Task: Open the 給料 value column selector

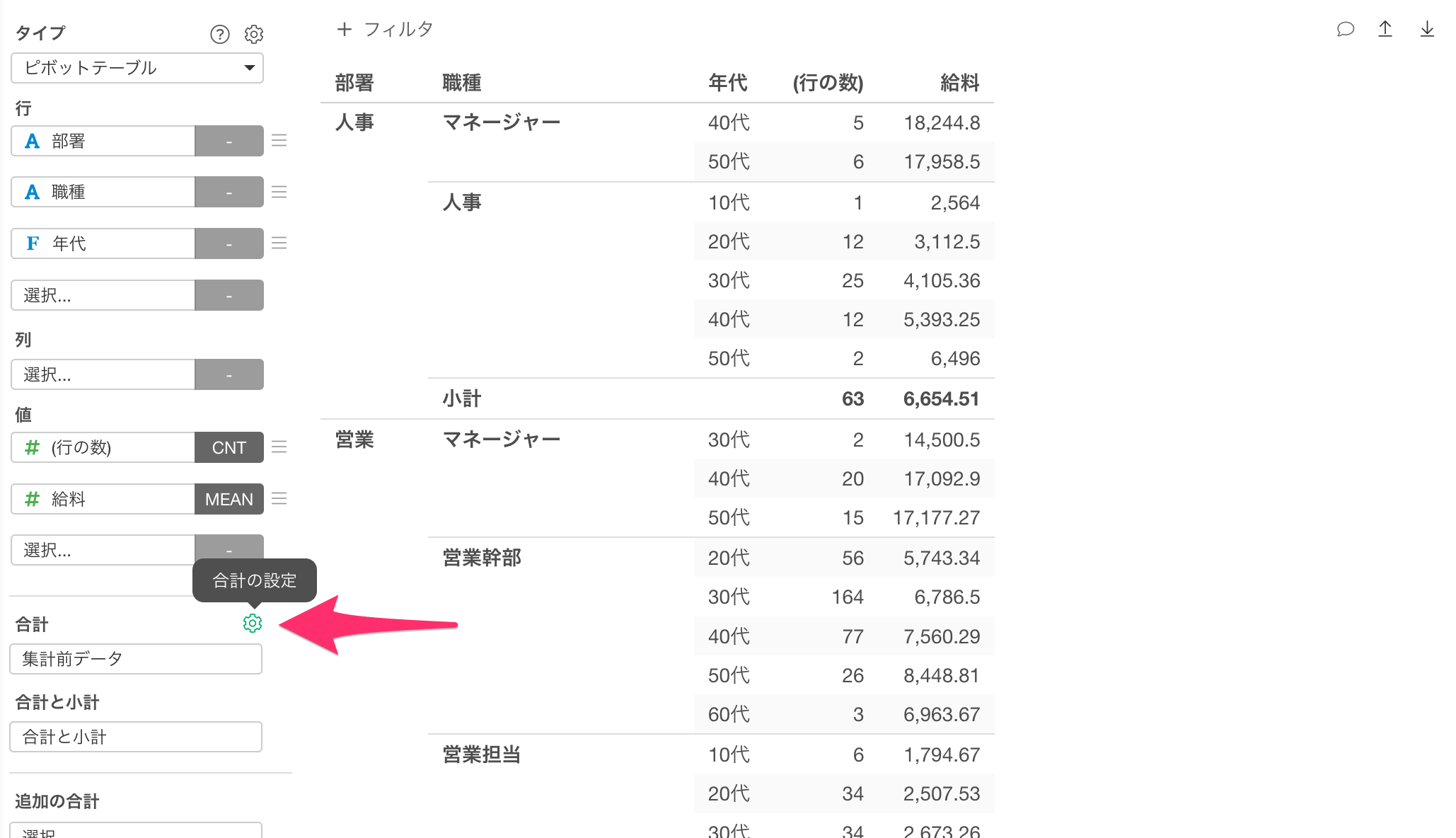Action: tap(103, 499)
